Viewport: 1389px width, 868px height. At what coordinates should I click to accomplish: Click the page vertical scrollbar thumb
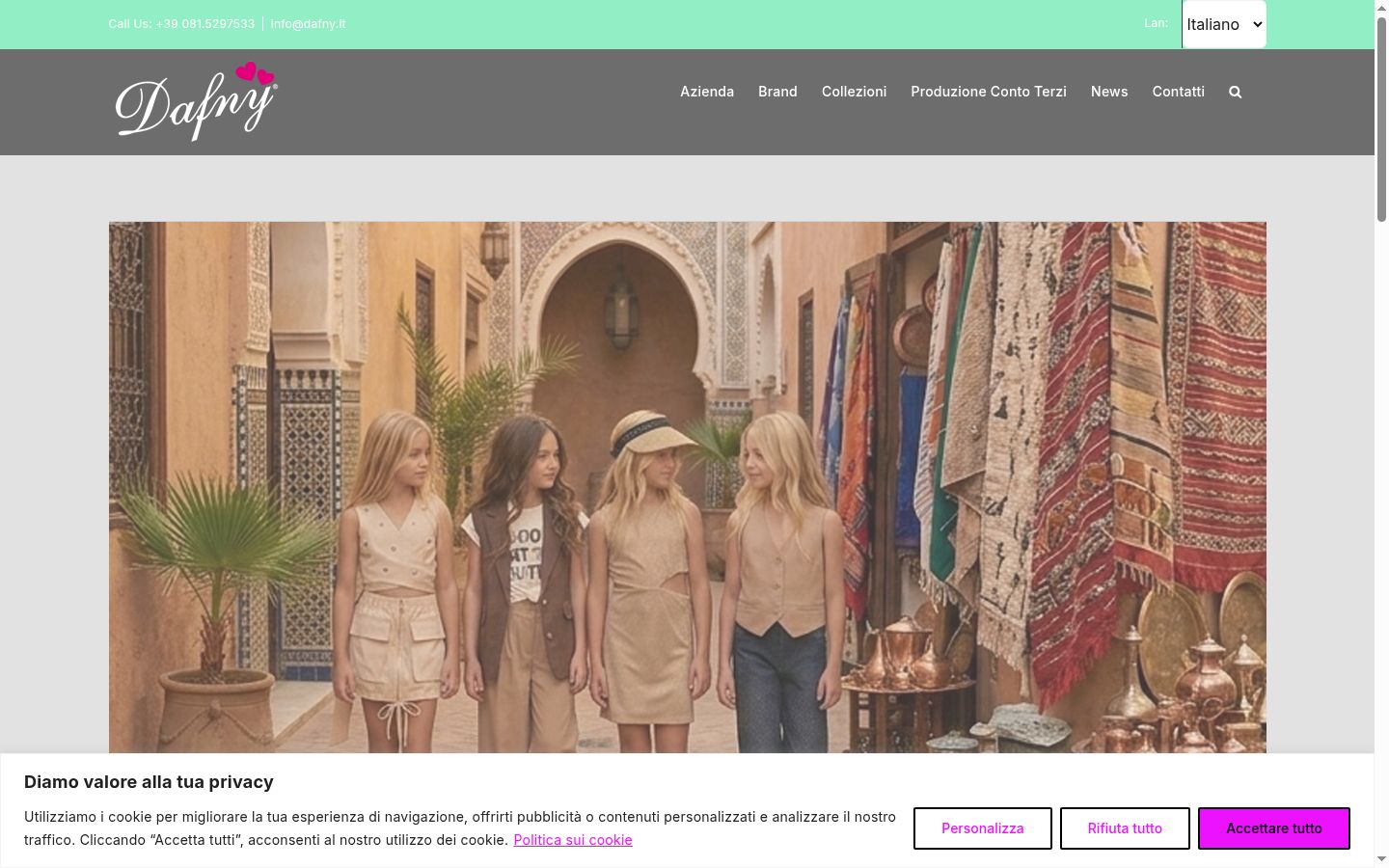pos(1381,121)
